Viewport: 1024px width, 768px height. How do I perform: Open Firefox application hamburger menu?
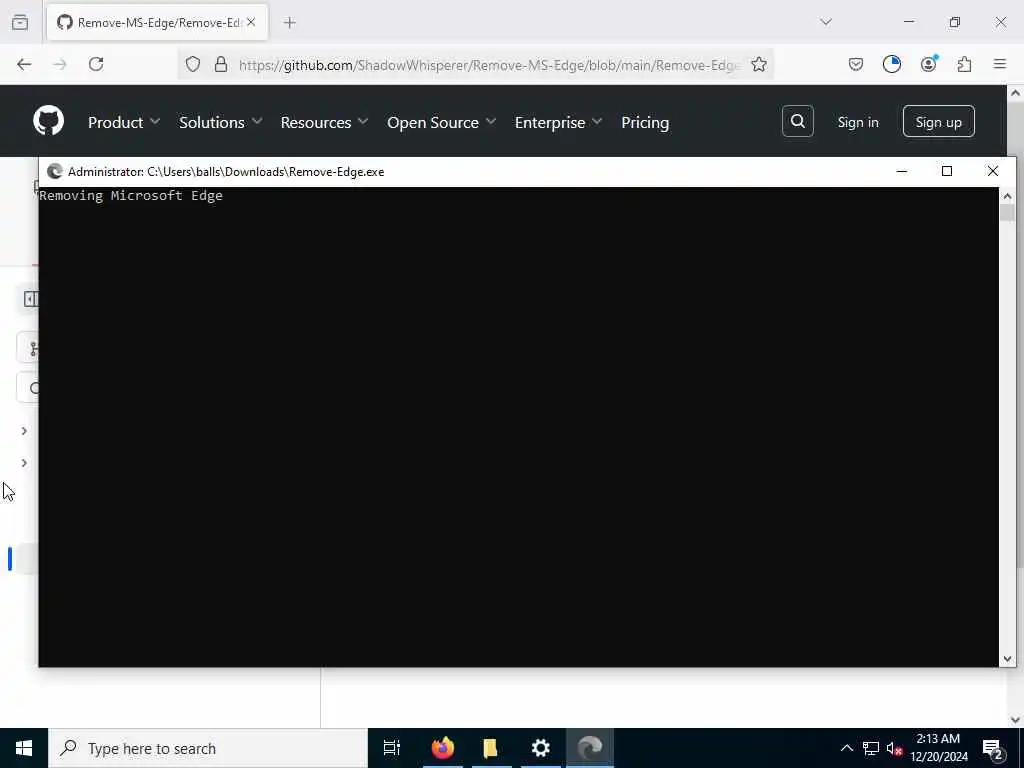[x=1000, y=64]
